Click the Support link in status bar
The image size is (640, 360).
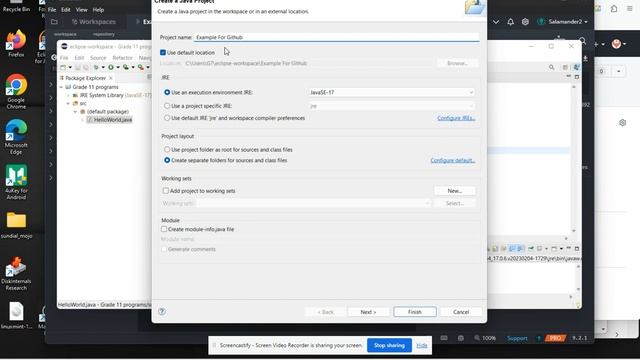(x=517, y=338)
